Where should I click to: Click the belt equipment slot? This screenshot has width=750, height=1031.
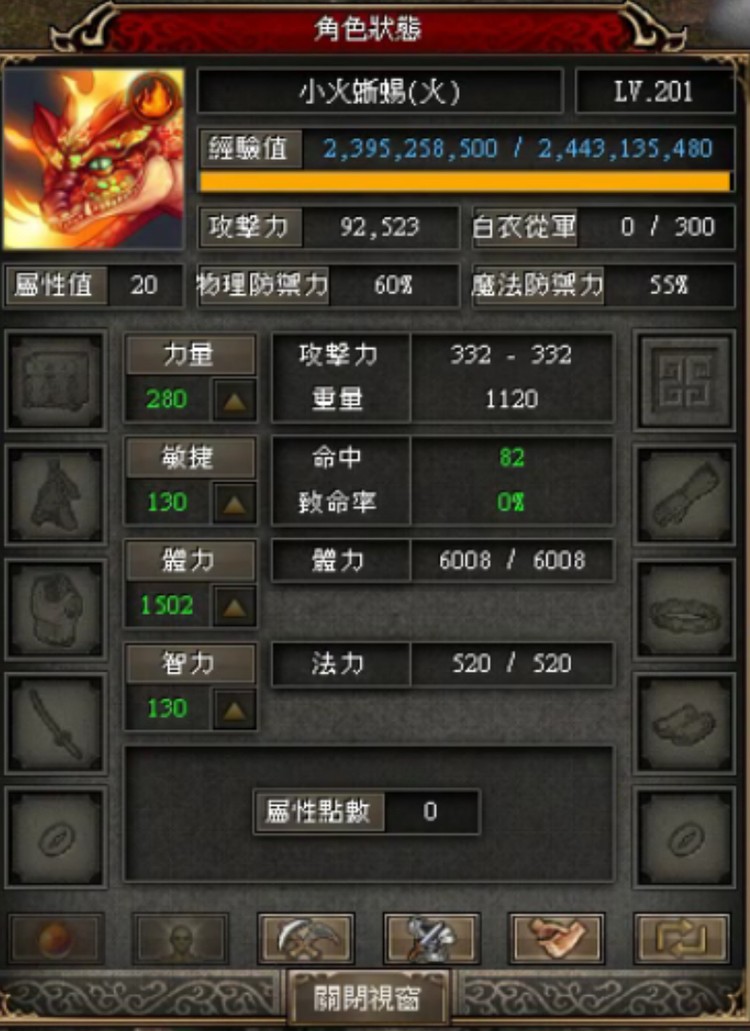tap(684, 609)
